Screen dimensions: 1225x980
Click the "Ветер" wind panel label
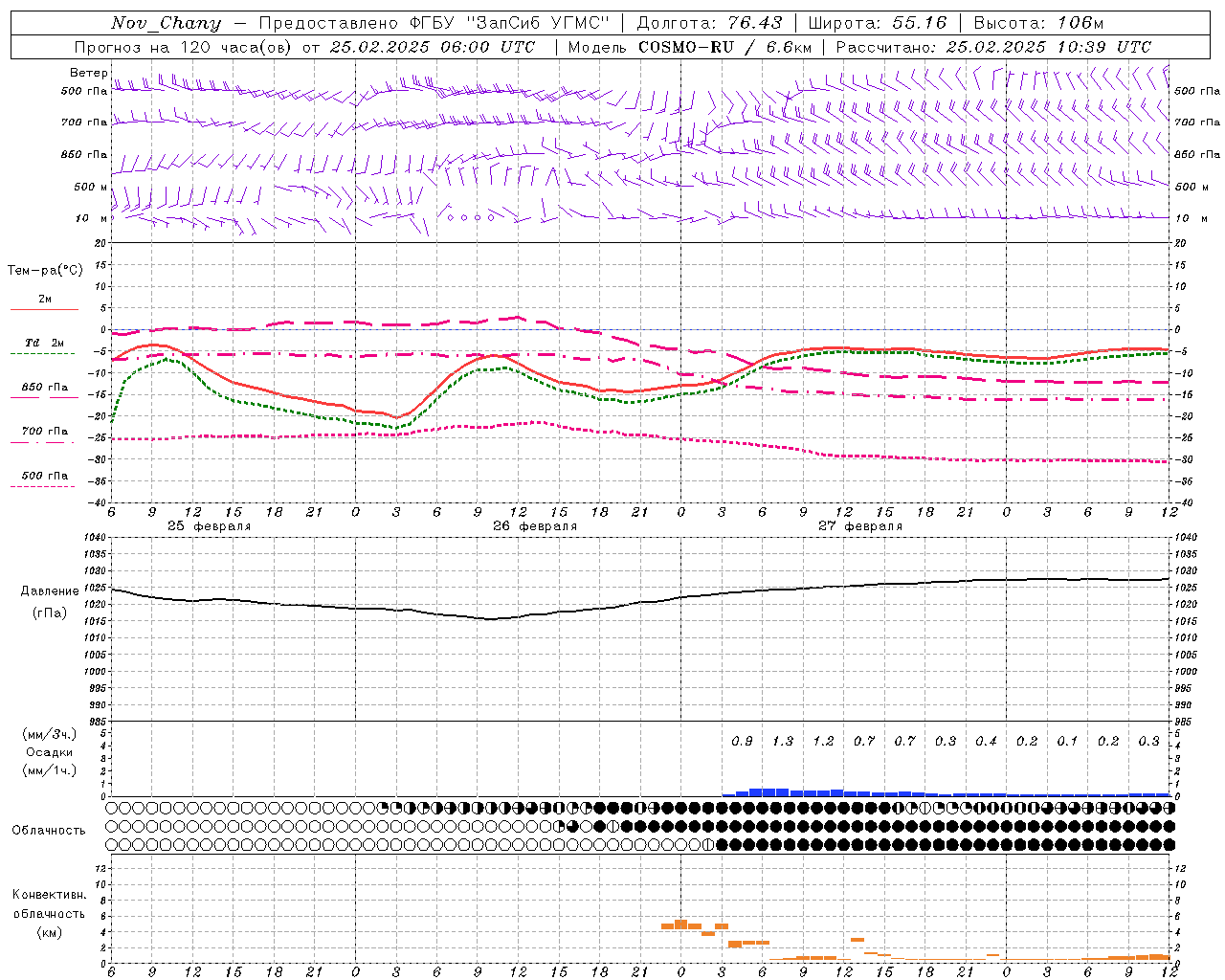coord(88,73)
